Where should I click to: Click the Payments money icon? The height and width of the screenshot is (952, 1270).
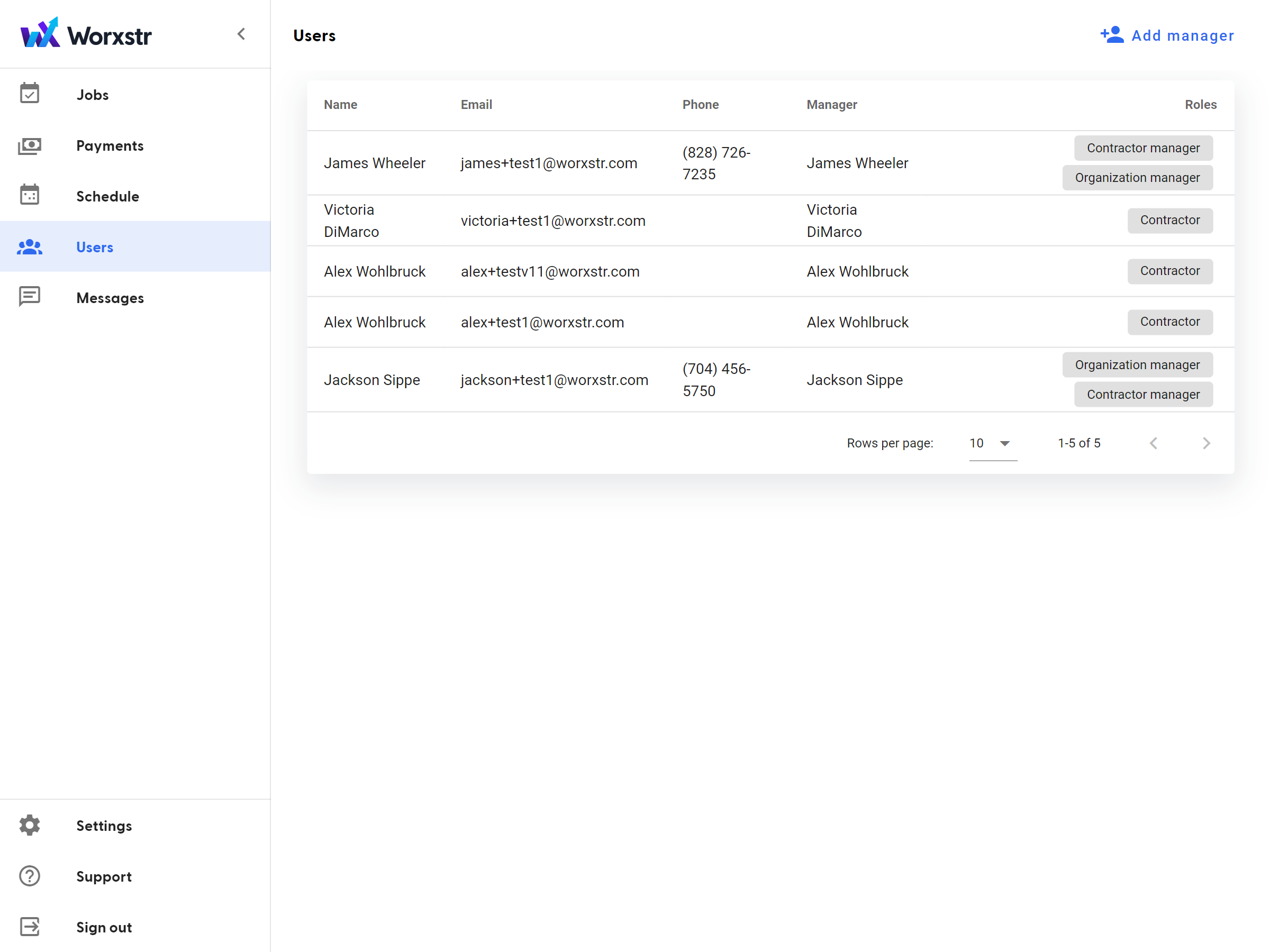pos(29,146)
